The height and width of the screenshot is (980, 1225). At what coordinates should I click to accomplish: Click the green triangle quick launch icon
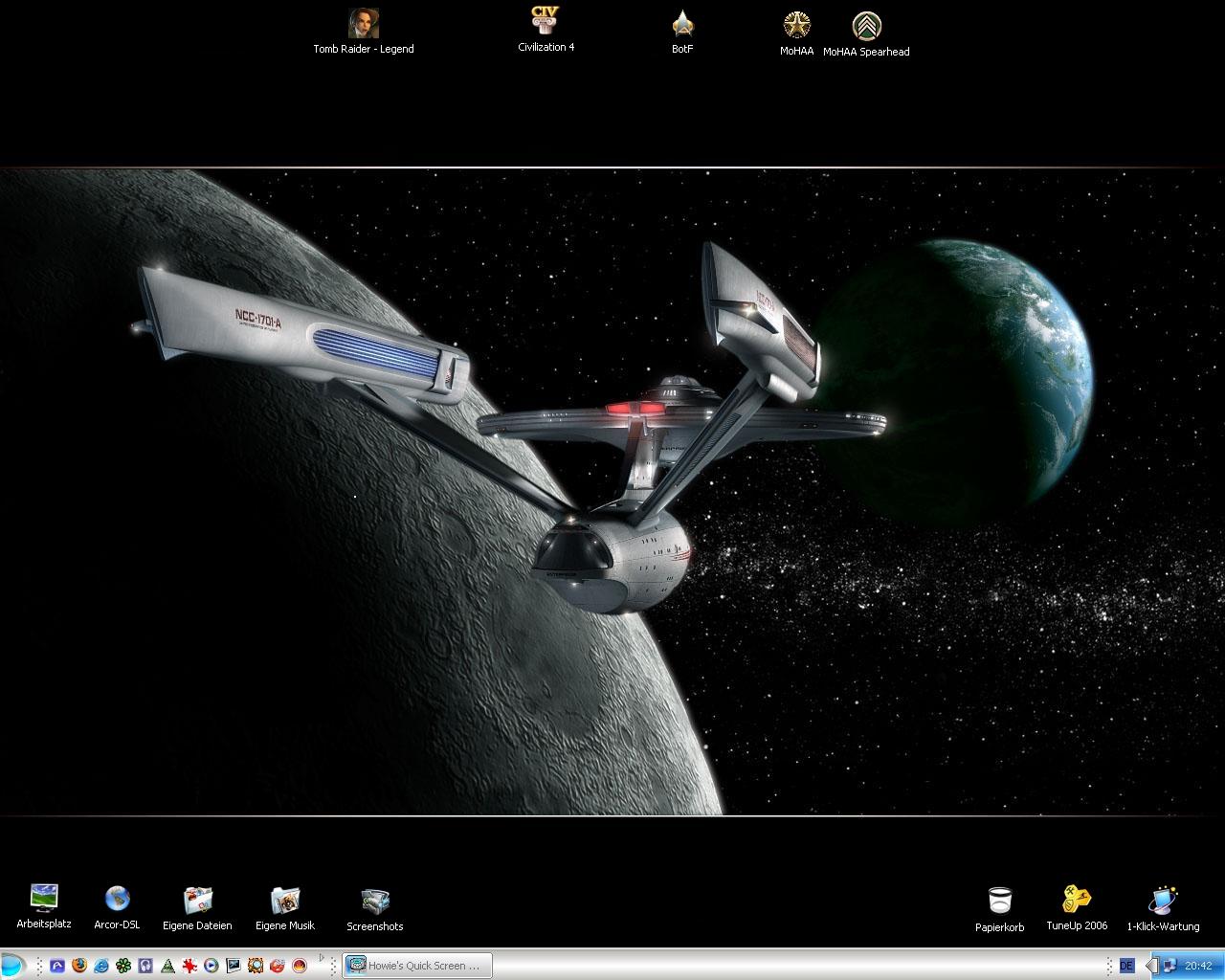pos(167,966)
